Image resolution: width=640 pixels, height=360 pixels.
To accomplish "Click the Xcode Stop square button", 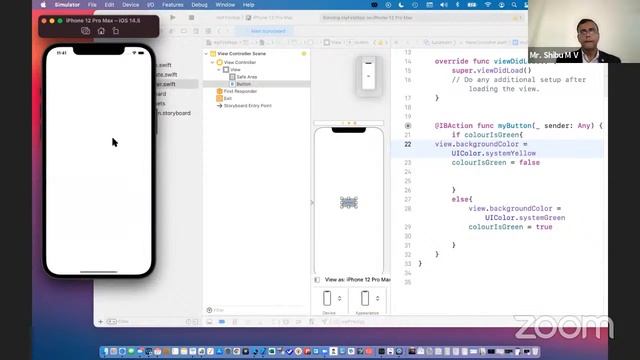I will pos(191,18).
